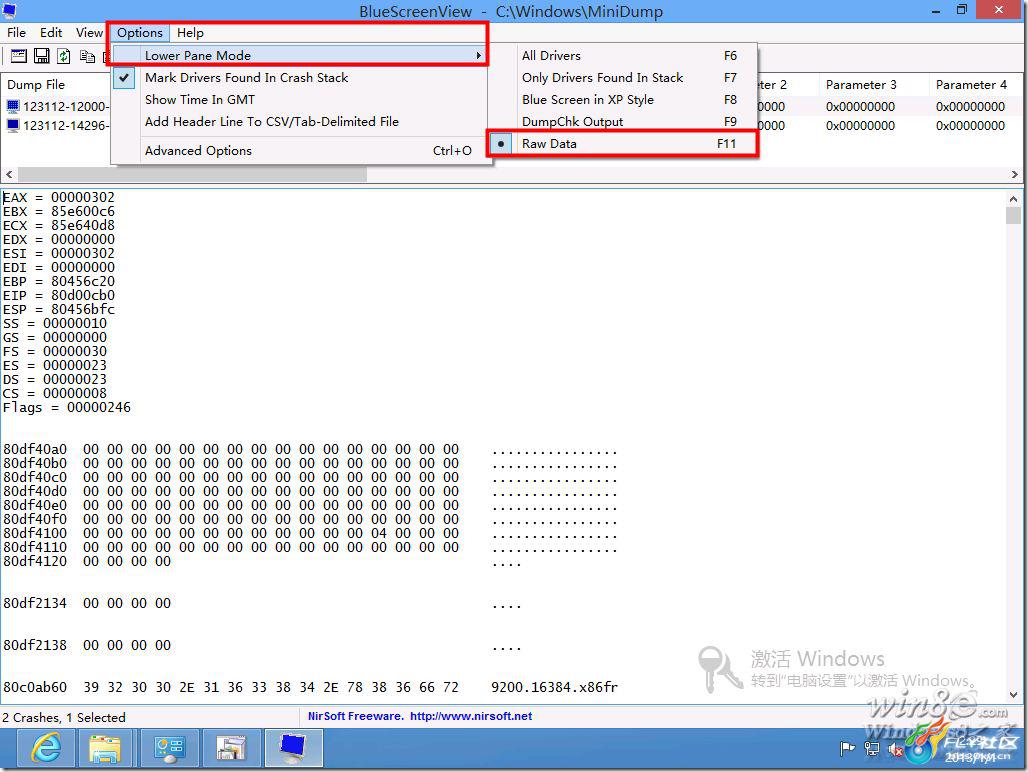
Task: Click the 80c0ab60 hex data row
Action: click(310, 687)
